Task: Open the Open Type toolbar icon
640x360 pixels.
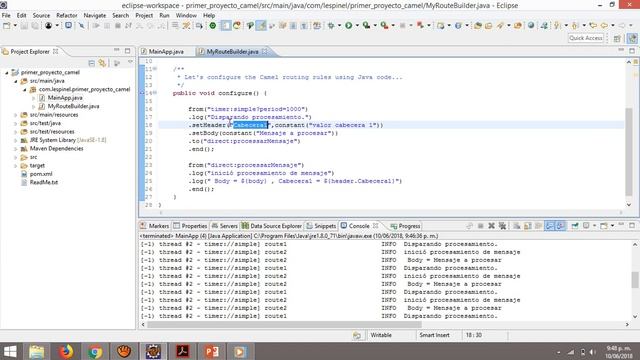Action: point(477,26)
